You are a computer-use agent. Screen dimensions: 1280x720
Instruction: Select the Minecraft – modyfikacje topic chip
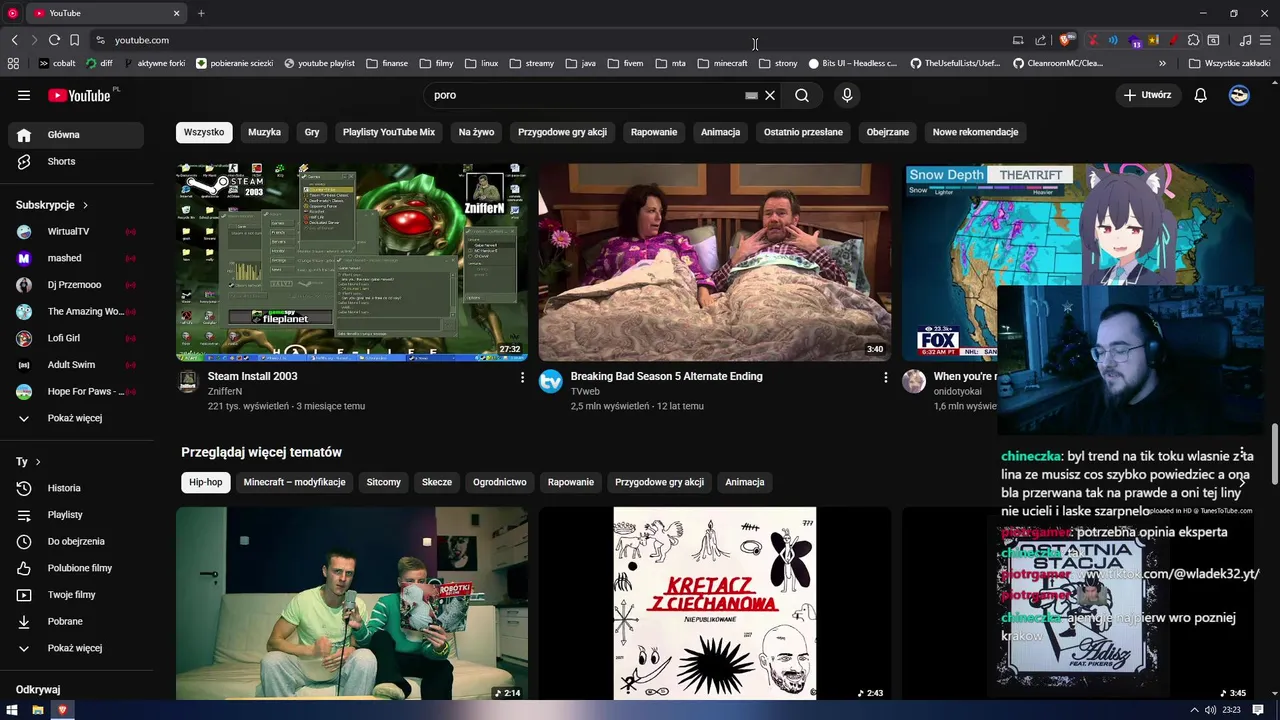point(294,482)
